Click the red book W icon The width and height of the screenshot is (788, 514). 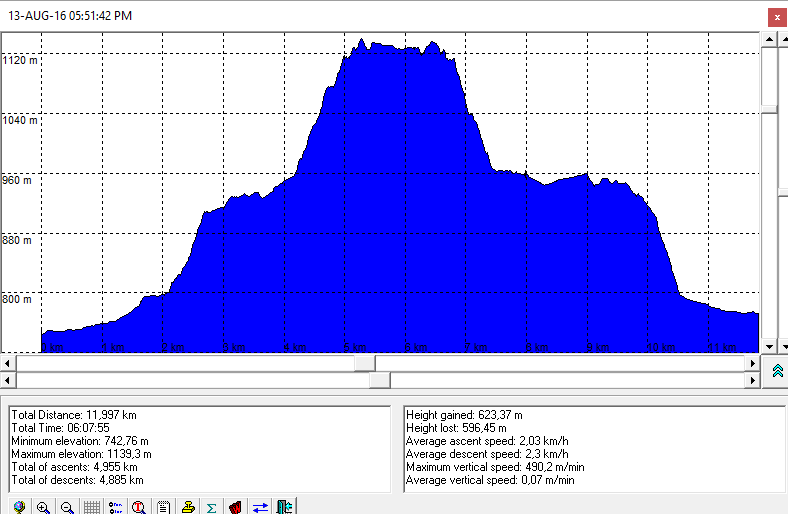pyautogui.click(x=236, y=507)
